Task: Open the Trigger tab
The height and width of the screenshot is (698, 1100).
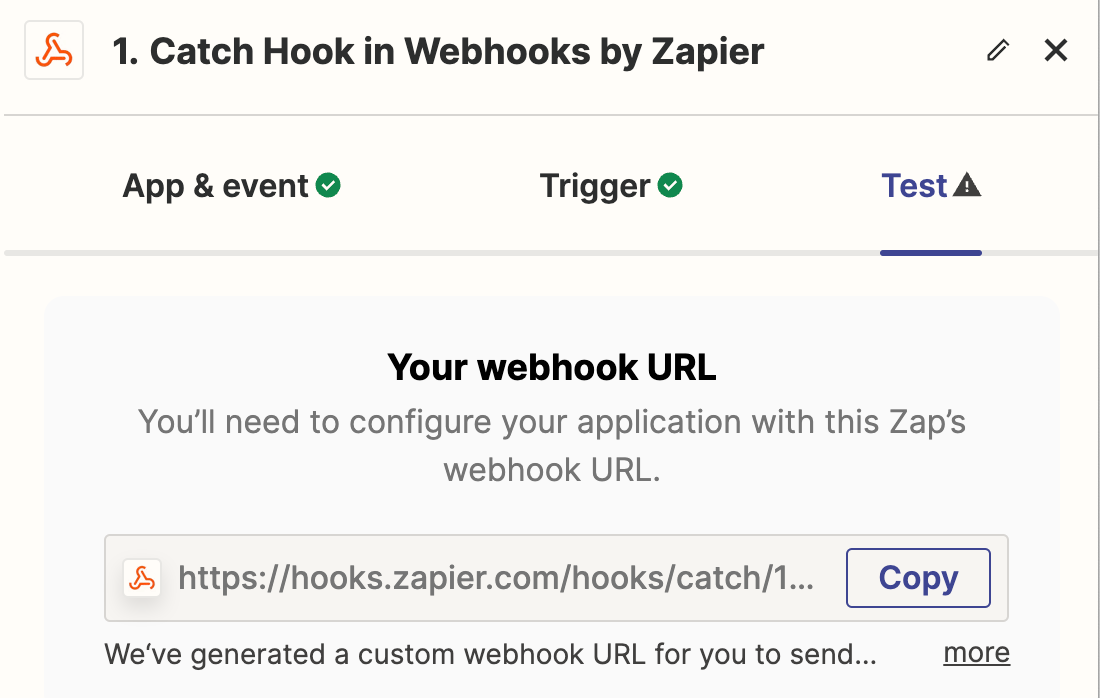Action: pos(595,186)
